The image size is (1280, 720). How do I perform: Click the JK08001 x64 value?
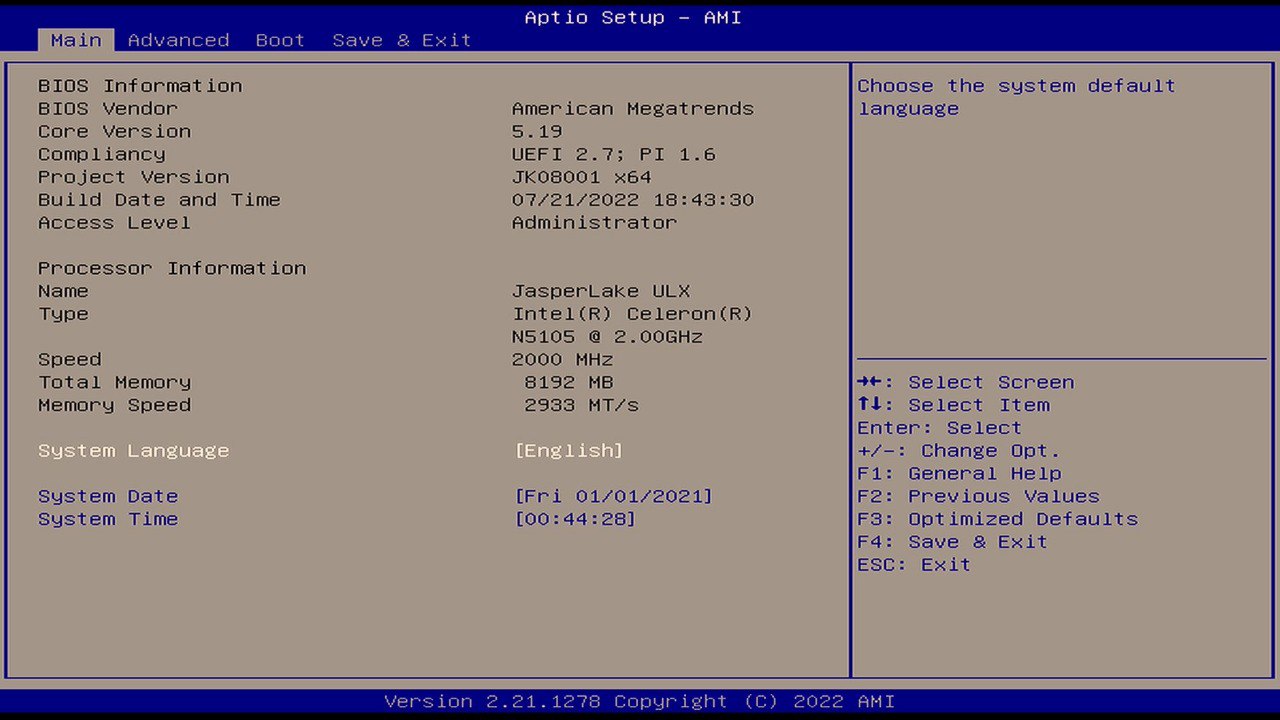582,177
